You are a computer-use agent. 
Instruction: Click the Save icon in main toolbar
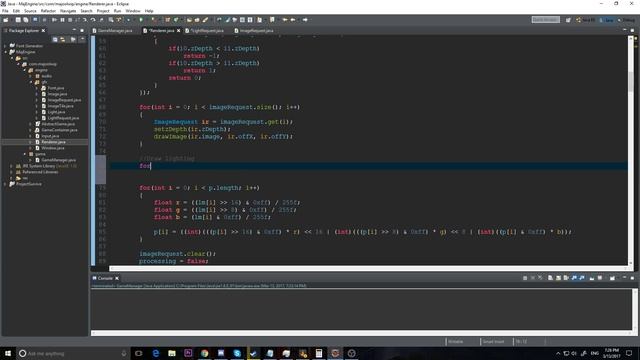(x=18, y=20)
